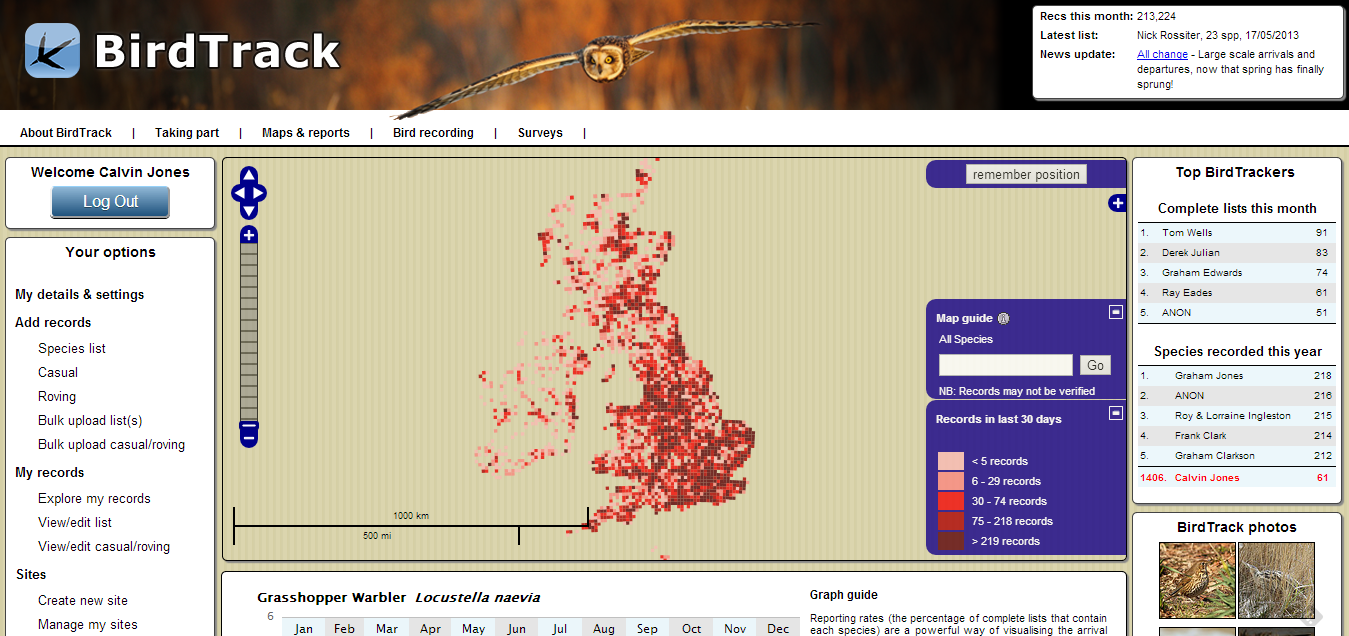Click the '6 - 29 records' colour swatch
Screen dimensions: 1349x636
[951, 481]
